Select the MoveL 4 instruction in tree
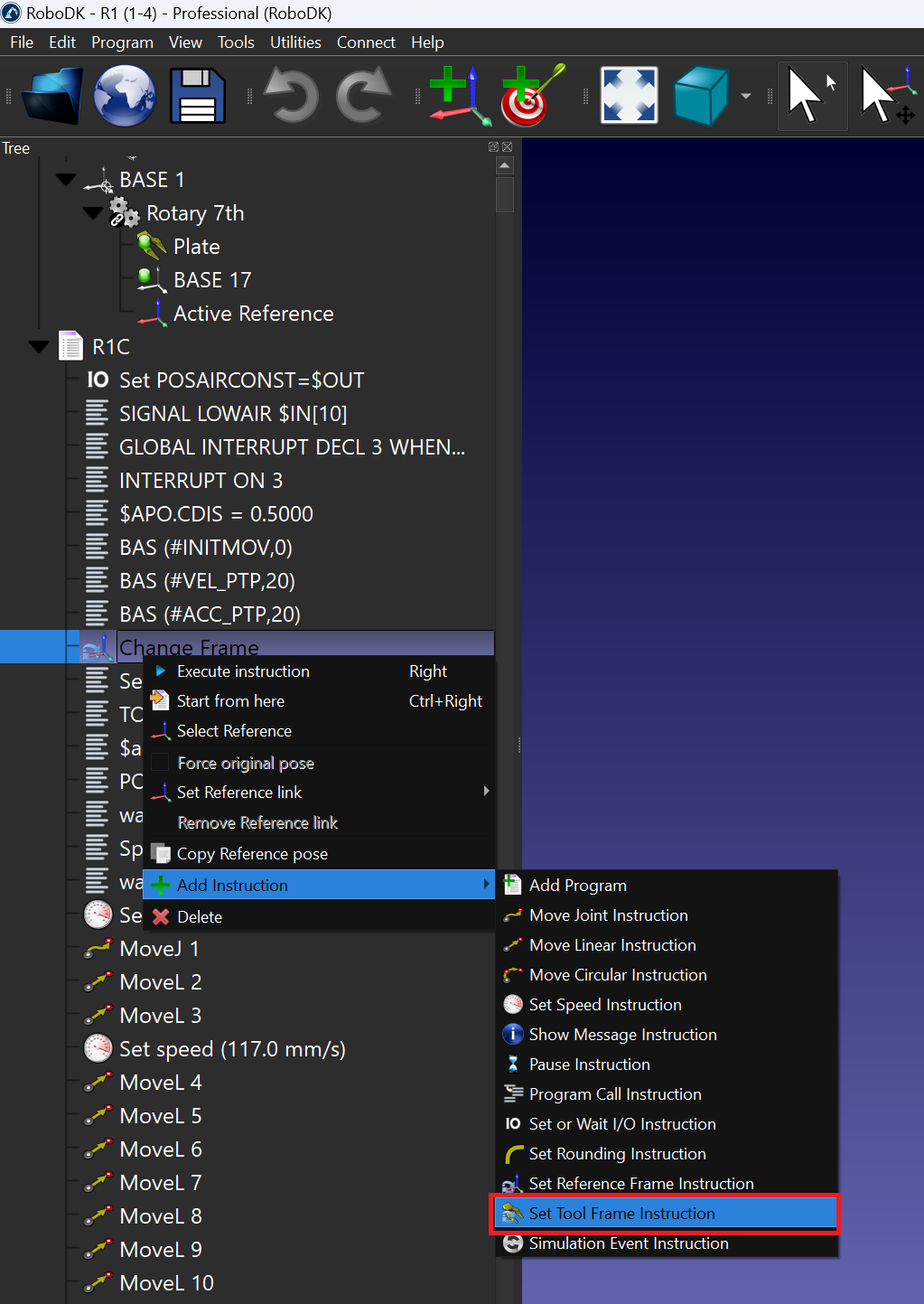 coord(160,1083)
